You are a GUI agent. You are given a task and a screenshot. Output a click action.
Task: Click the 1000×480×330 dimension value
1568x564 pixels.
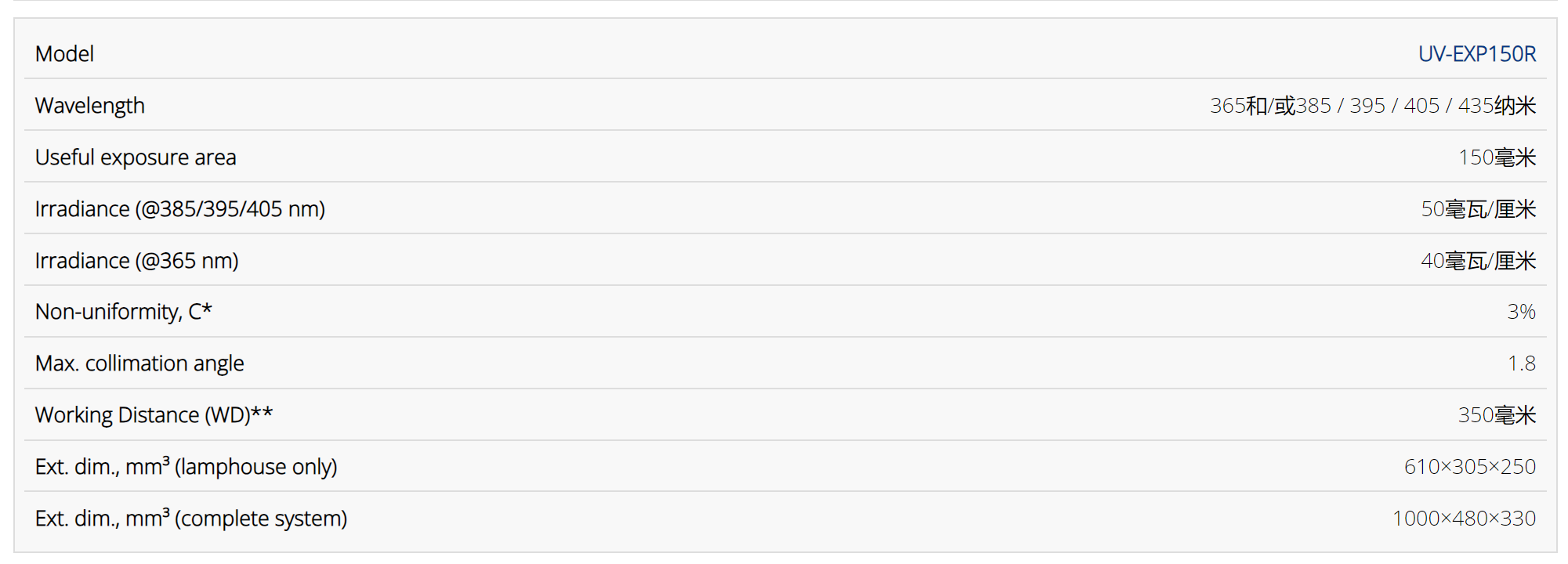[1463, 519]
